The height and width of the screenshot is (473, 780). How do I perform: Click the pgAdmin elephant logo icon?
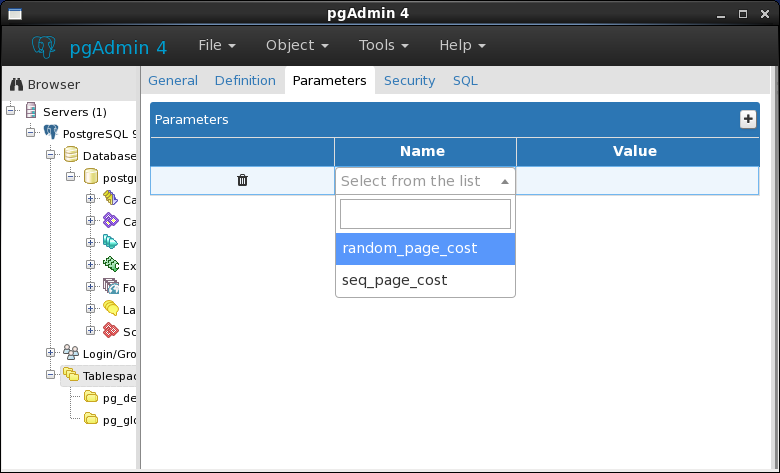pyautogui.click(x=44, y=47)
